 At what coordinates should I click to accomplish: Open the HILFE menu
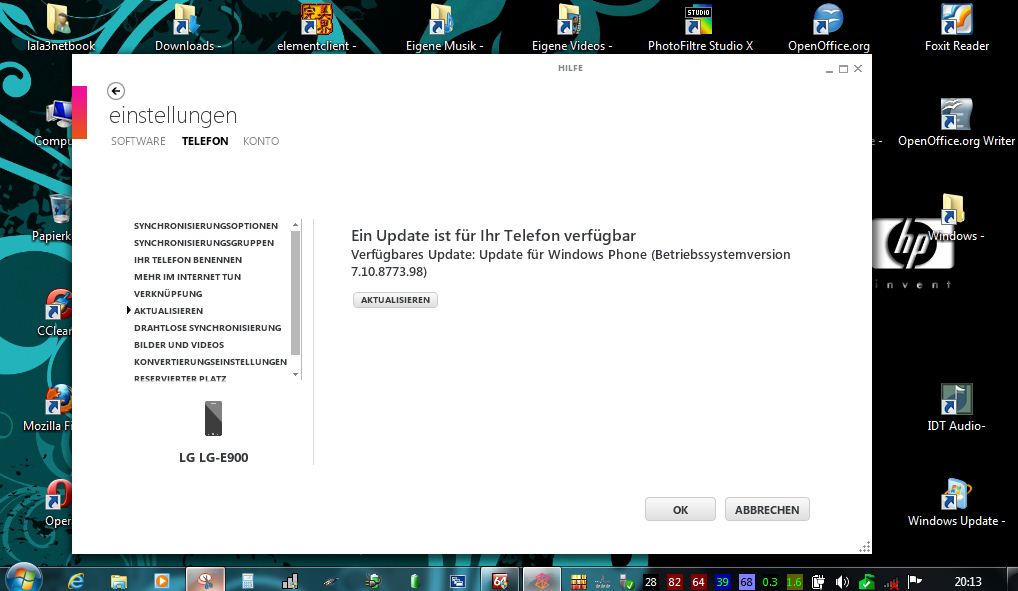click(x=571, y=68)
